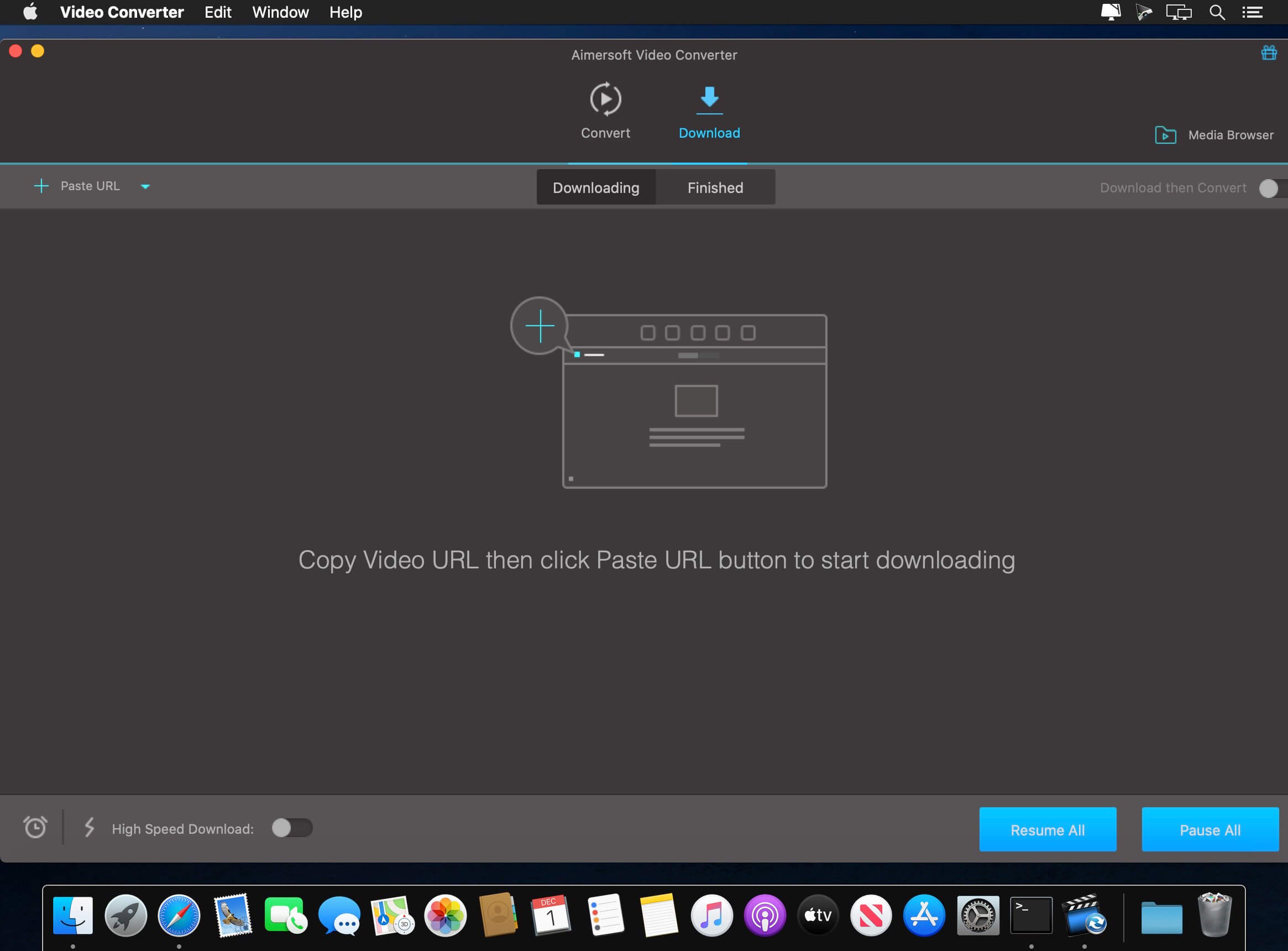
Task: Click the displays icon in menu bar
Action: coord(1178,12)
